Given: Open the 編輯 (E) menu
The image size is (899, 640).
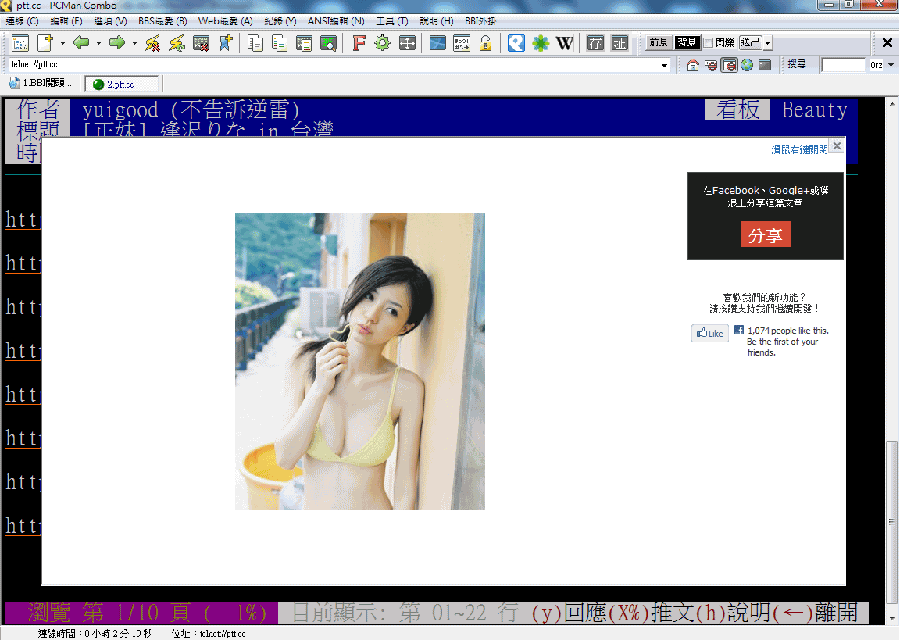Looking at the screenshot, I should (66, 21).
